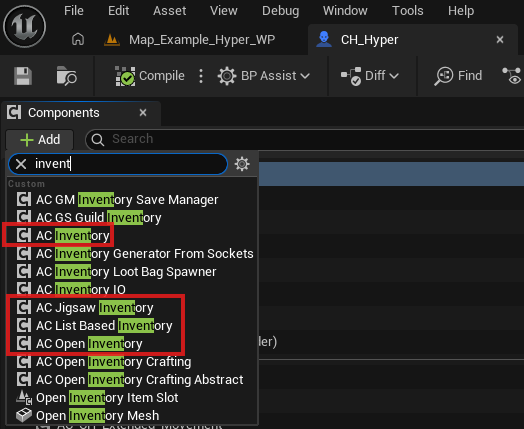Open the BP Assist dropdown

(264, 76)
